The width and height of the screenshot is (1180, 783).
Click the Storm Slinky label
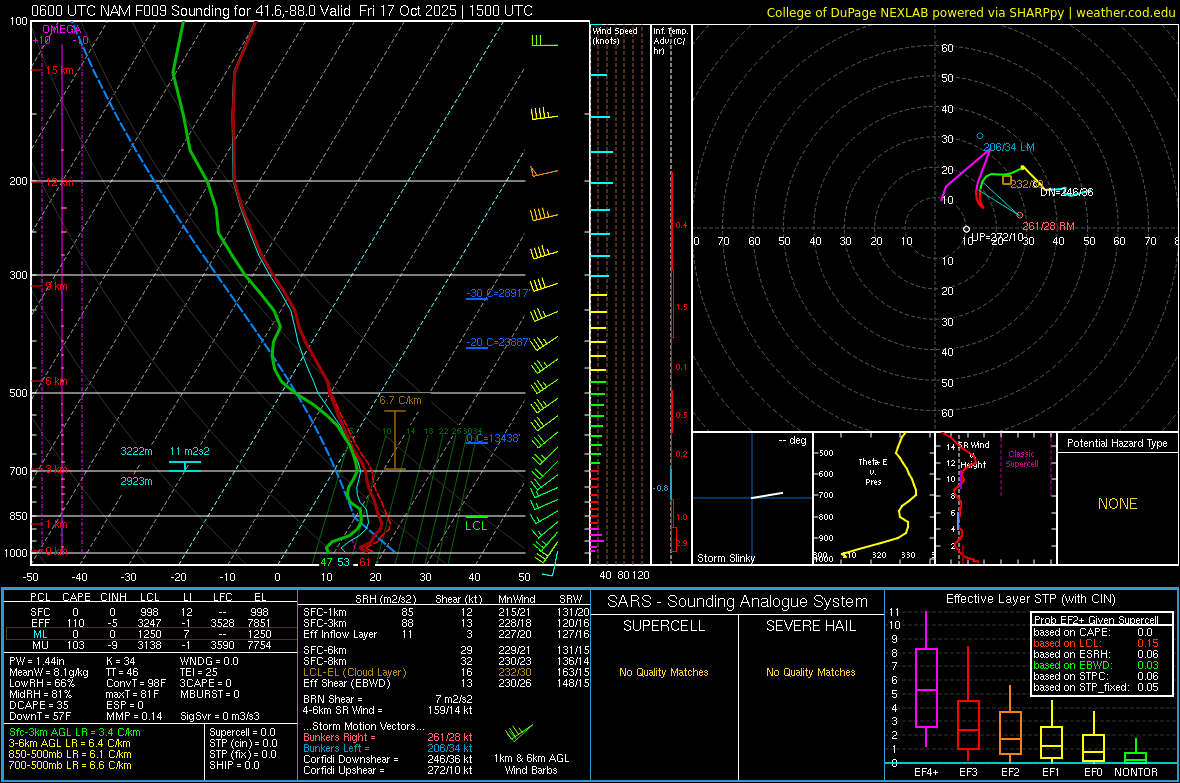(x=725, y=558)
